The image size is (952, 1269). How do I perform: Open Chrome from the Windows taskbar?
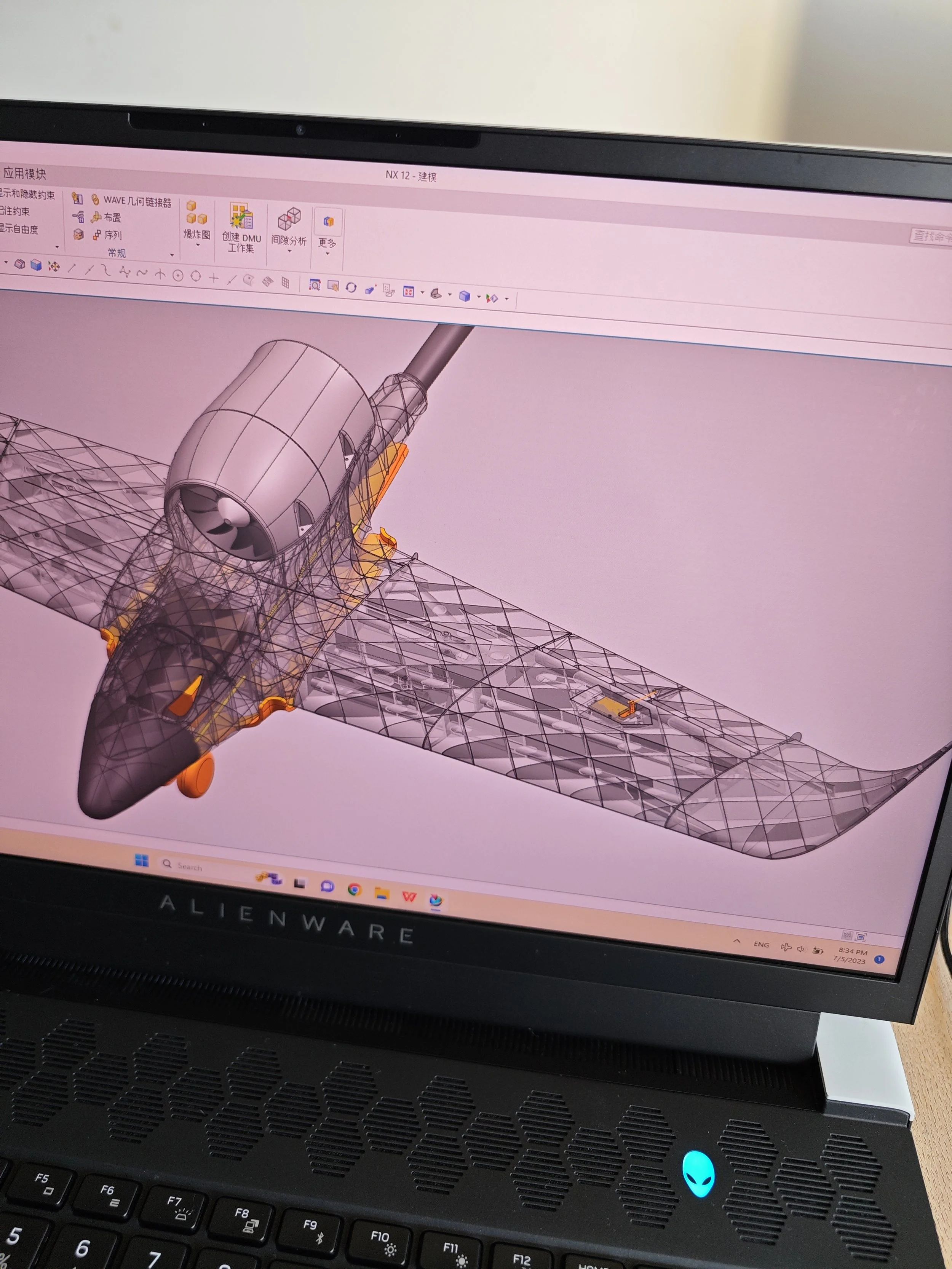(x=355, y=890)
